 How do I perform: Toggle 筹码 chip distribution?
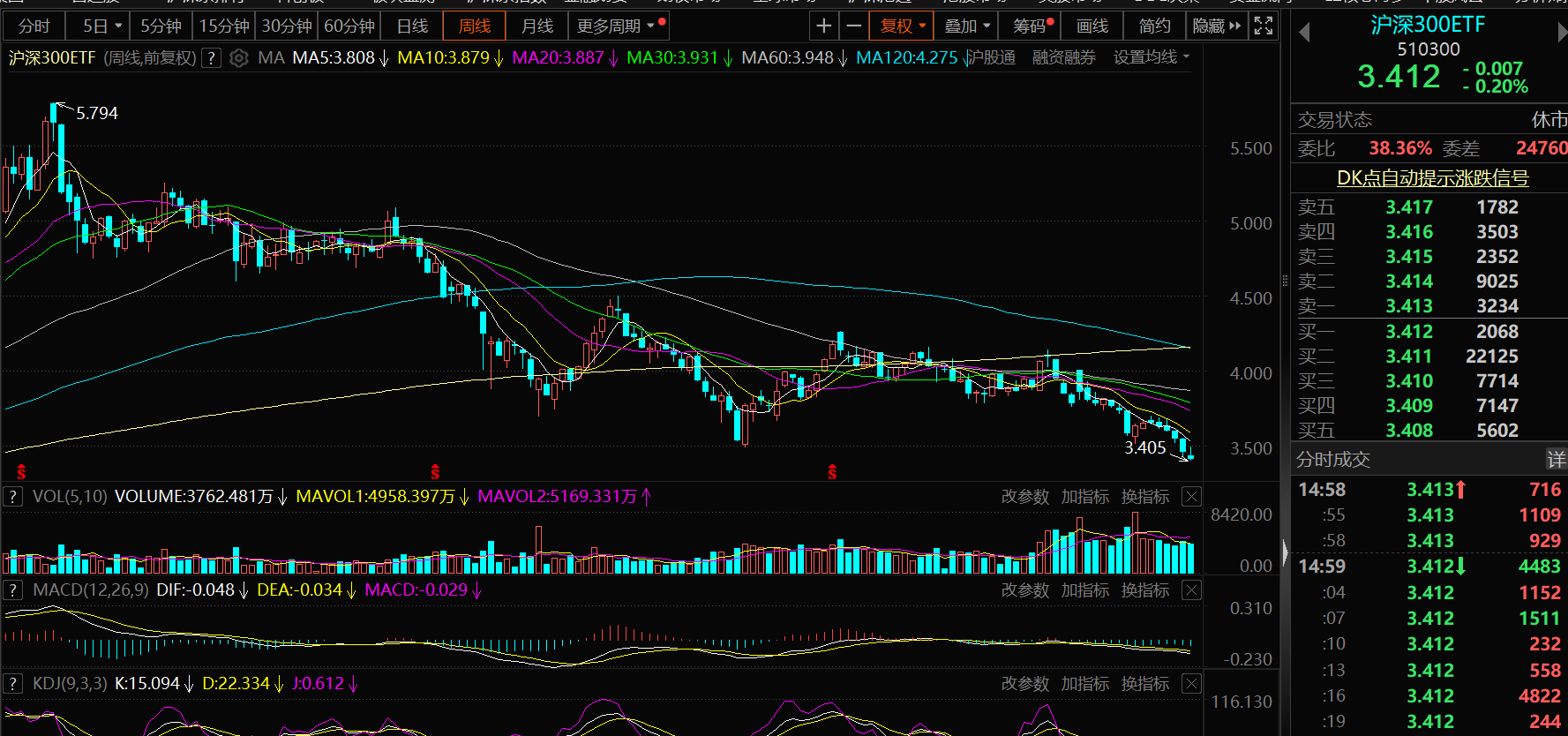point(1031,26)
